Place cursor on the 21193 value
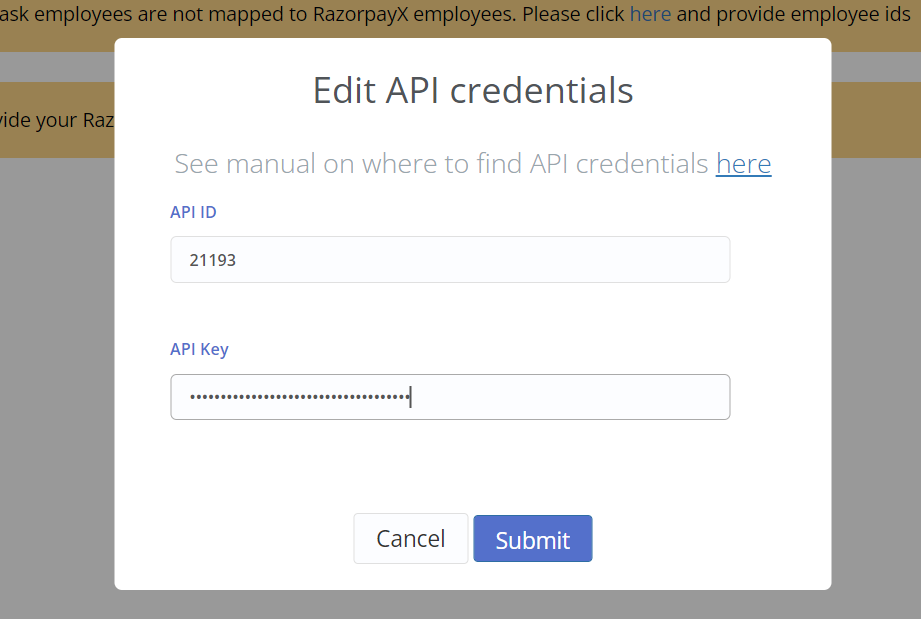This screenshot has height=619, width=921. (x=213, y=260)
